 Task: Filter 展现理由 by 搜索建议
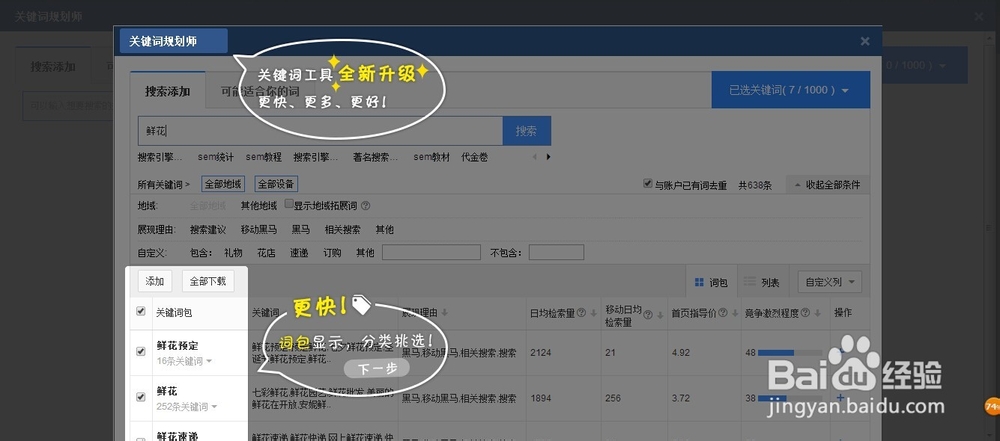click(208, 230)
